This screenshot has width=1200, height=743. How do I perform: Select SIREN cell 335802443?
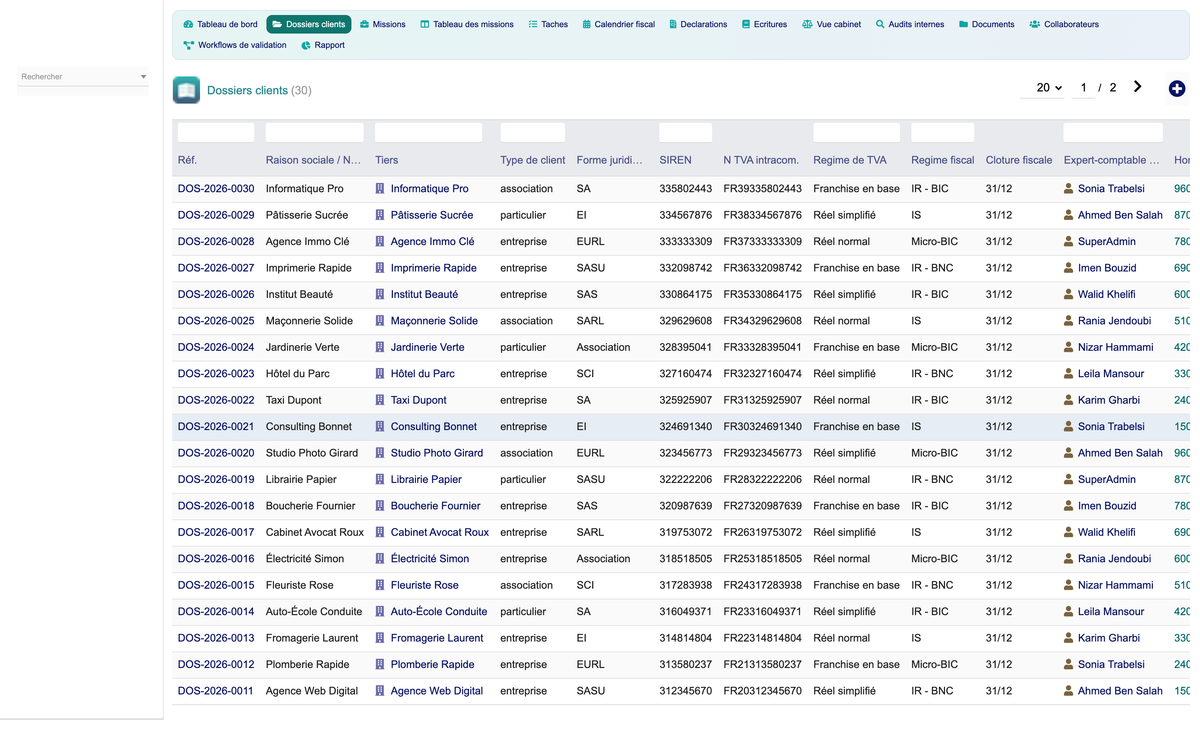click(686, 189)
